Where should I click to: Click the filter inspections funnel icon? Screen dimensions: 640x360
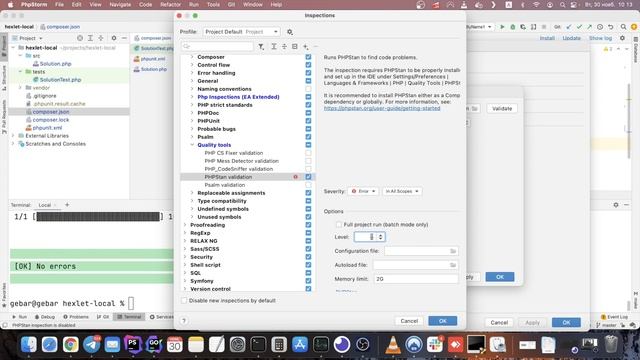tap(261, 47)
